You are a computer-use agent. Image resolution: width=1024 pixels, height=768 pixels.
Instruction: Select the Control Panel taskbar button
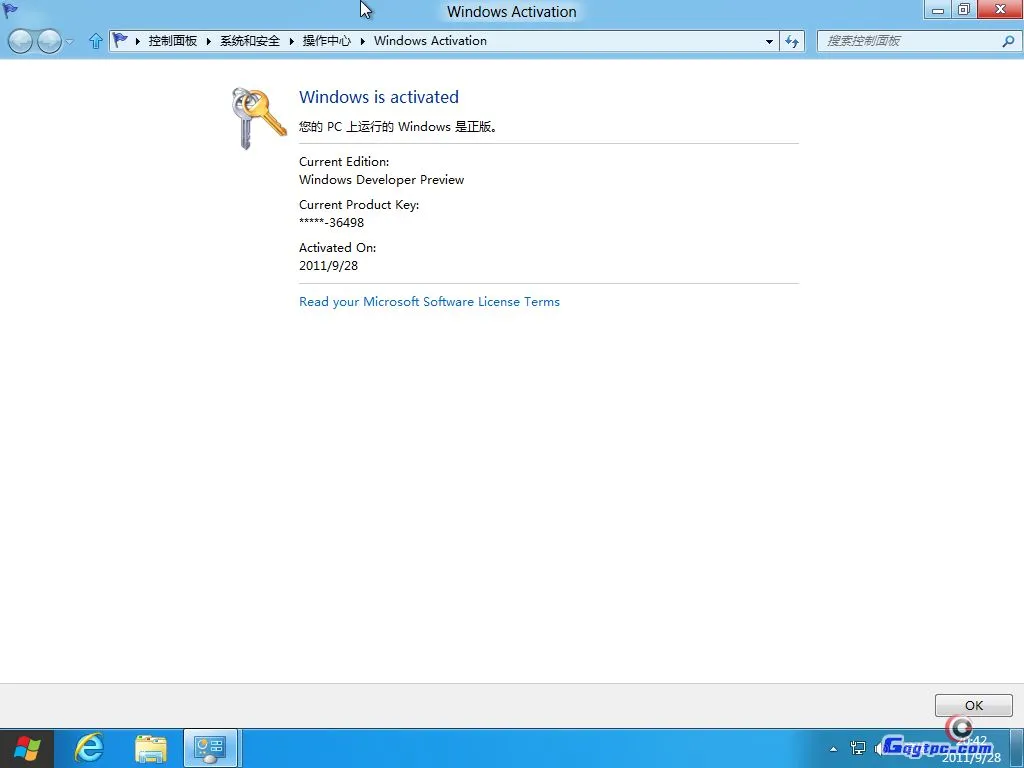point(211,748)
